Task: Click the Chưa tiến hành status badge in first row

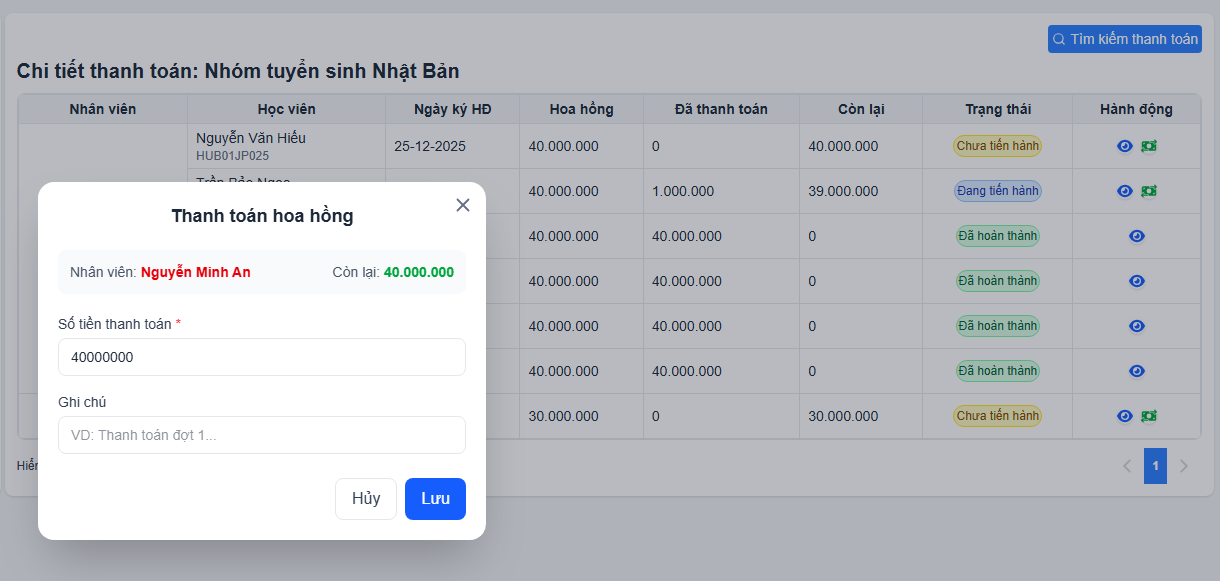Action: (998, 146)
